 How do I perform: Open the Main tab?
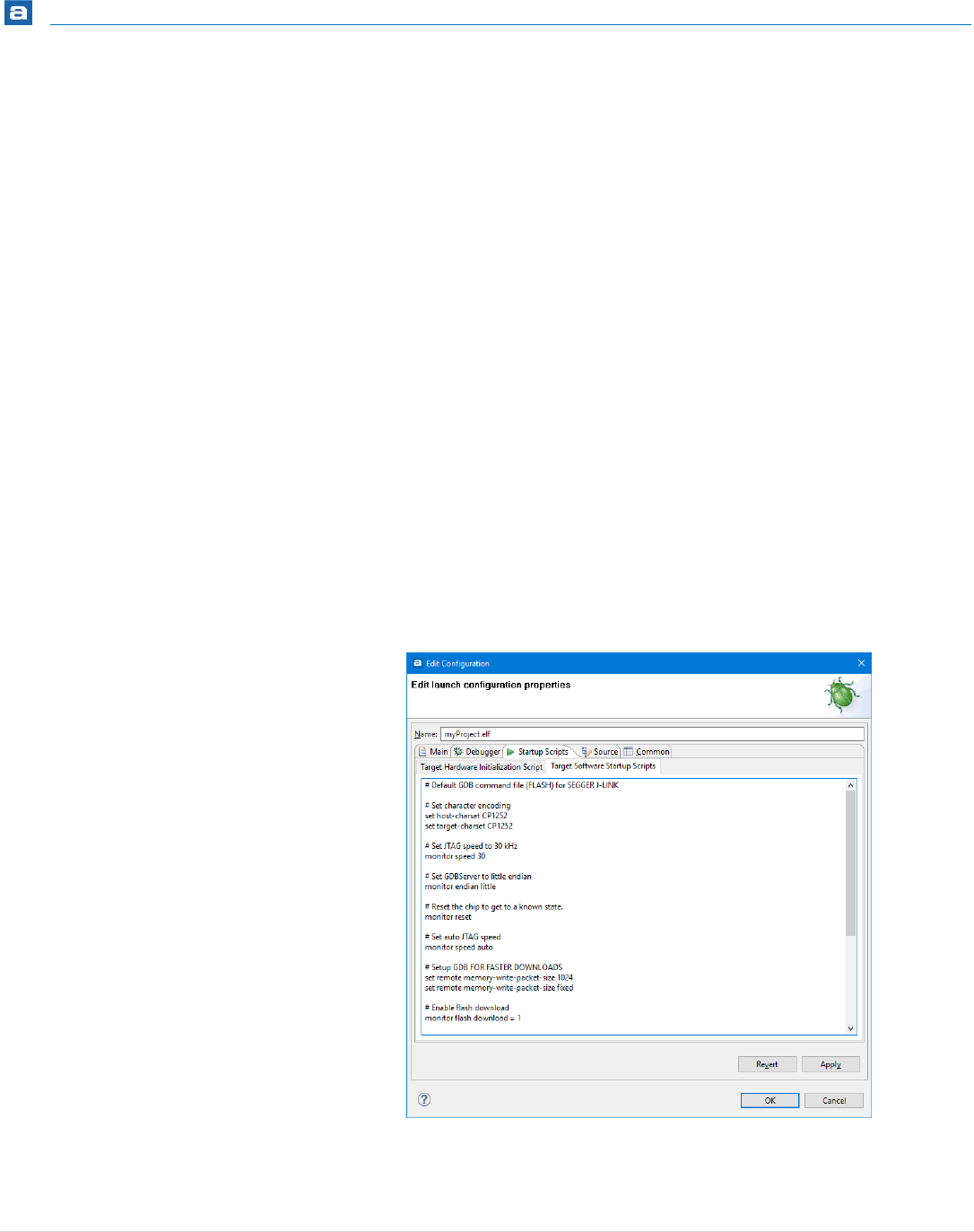(x=433, y=752)
